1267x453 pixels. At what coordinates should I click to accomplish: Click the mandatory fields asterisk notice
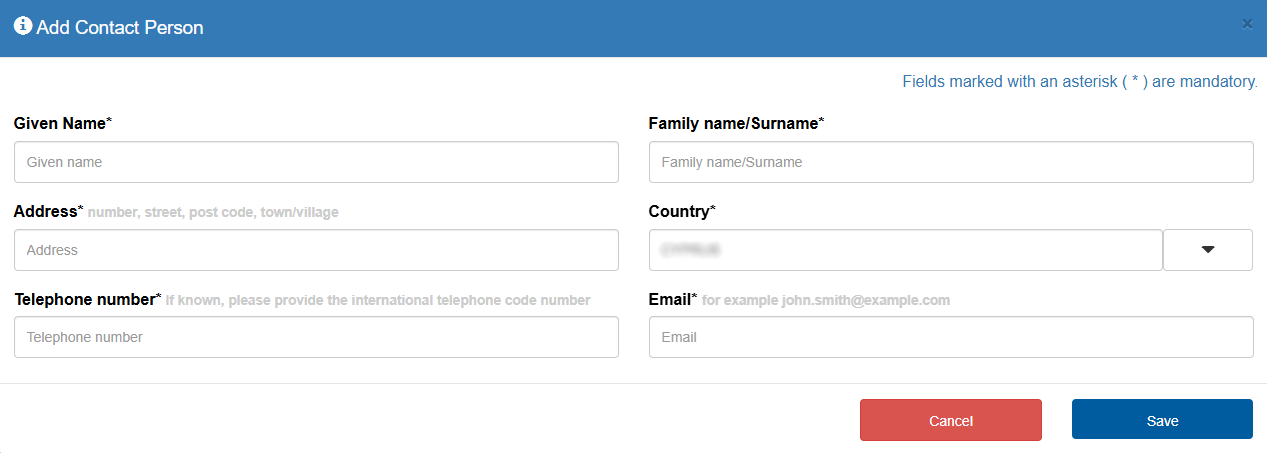[1079, 82]
